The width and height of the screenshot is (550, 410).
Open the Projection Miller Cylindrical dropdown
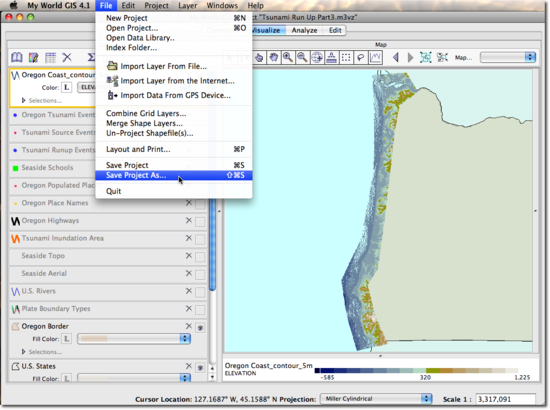pos(376,399)
